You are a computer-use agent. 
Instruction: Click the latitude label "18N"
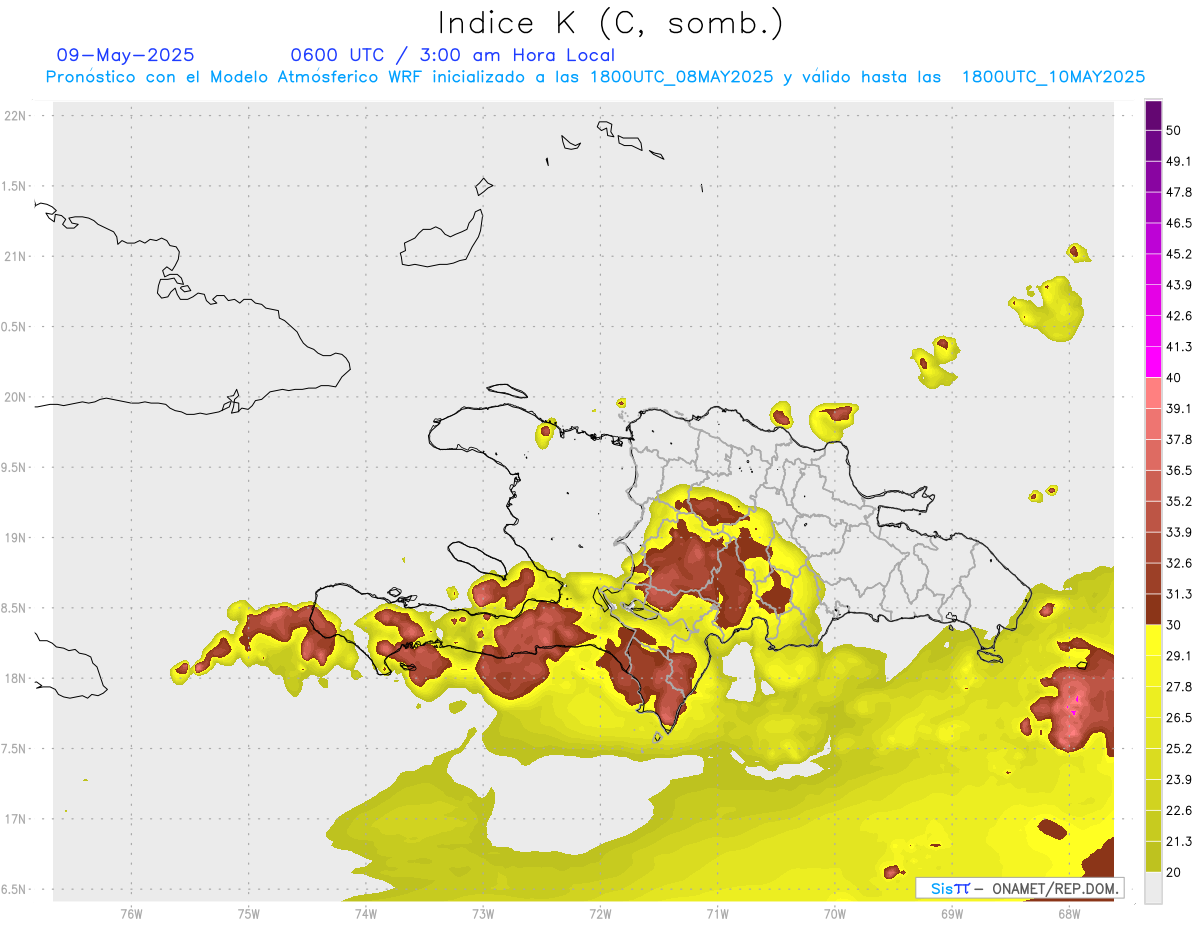[x=15, y=678]
